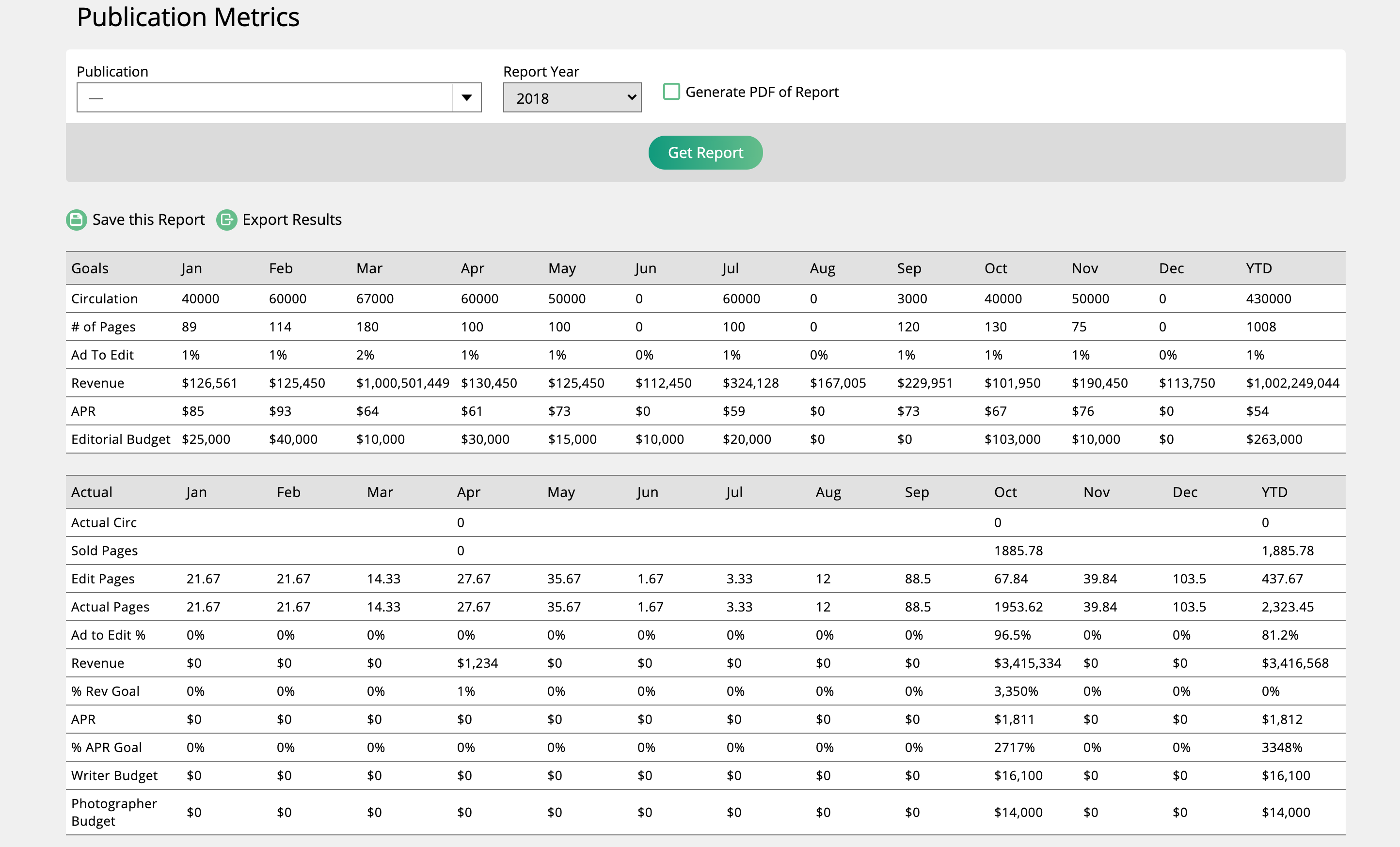Click the Publication Metrics page heading
This screenshot has width=1400, height=847.
[x=188, y=17]
